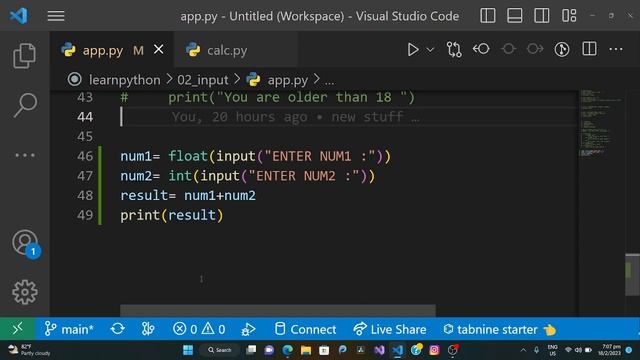640x360 pixels.
Task: Select the 02_input breadcrumb folder
Action: coord(203,80)
